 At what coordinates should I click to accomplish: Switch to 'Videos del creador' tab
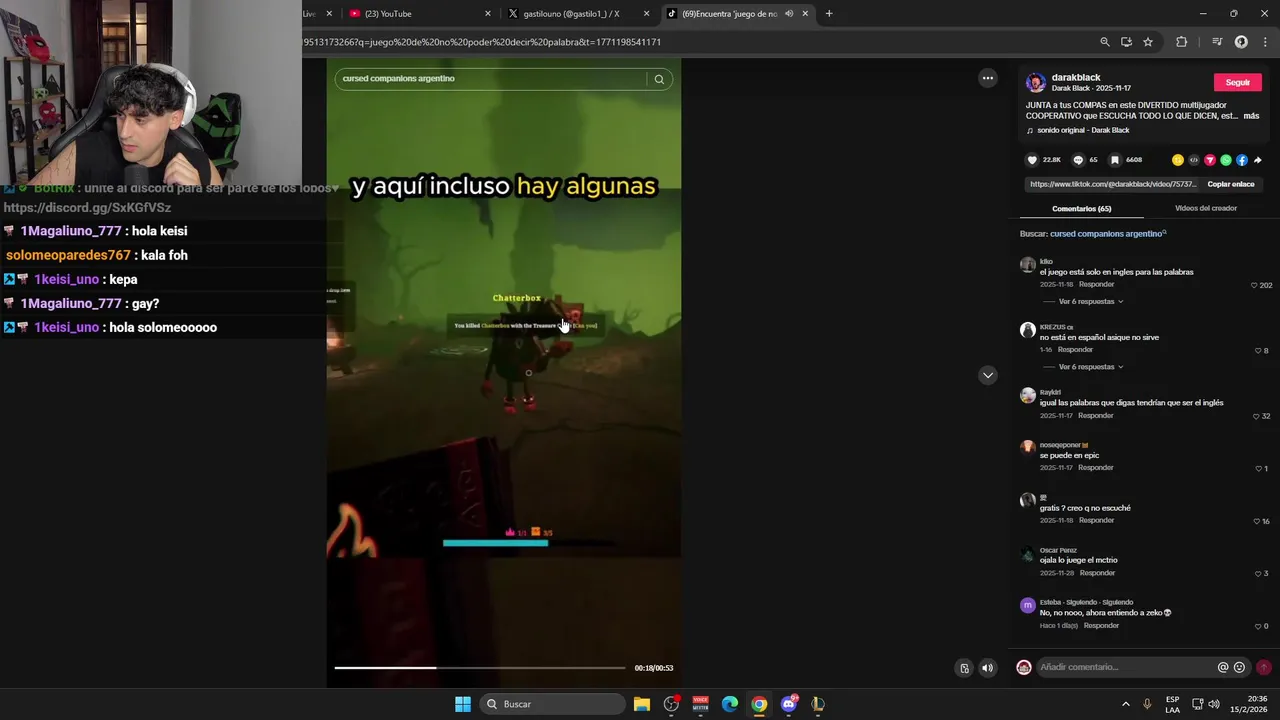[1205, 208]
